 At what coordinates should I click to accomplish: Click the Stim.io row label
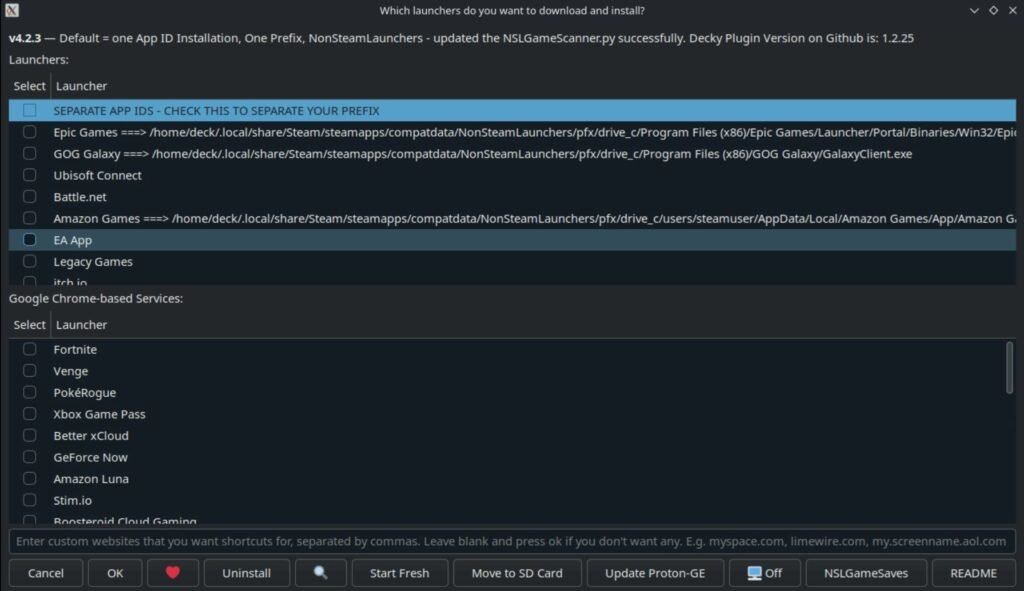click(72, 500)
